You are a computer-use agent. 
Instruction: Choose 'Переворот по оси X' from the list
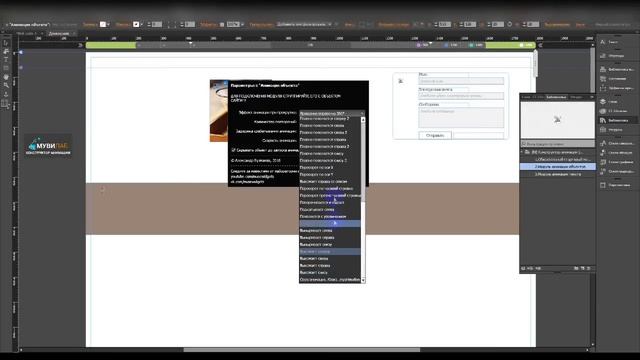[x=330, y=167]
